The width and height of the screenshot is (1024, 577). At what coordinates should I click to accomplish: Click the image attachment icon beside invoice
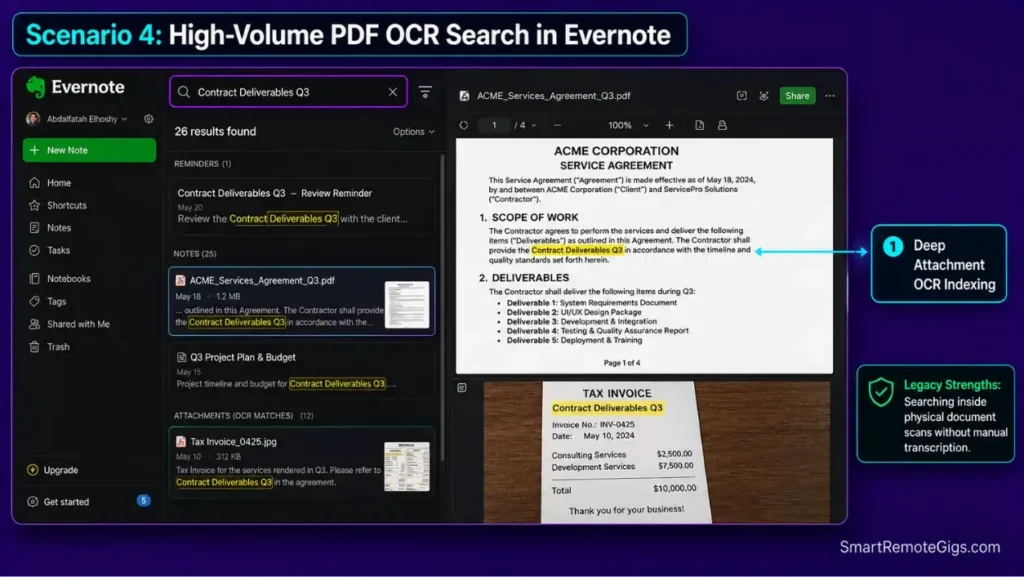point(462,388)
